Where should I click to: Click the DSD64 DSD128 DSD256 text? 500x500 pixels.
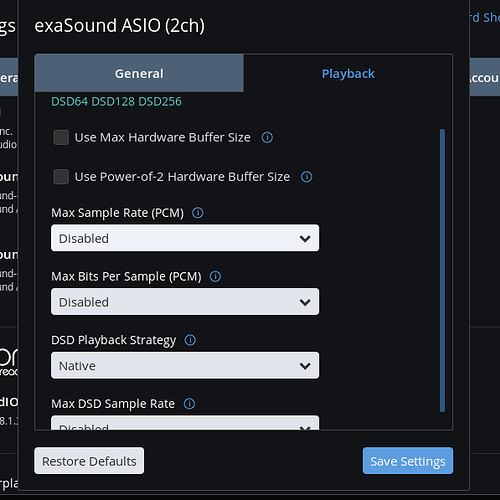(116, 101)
